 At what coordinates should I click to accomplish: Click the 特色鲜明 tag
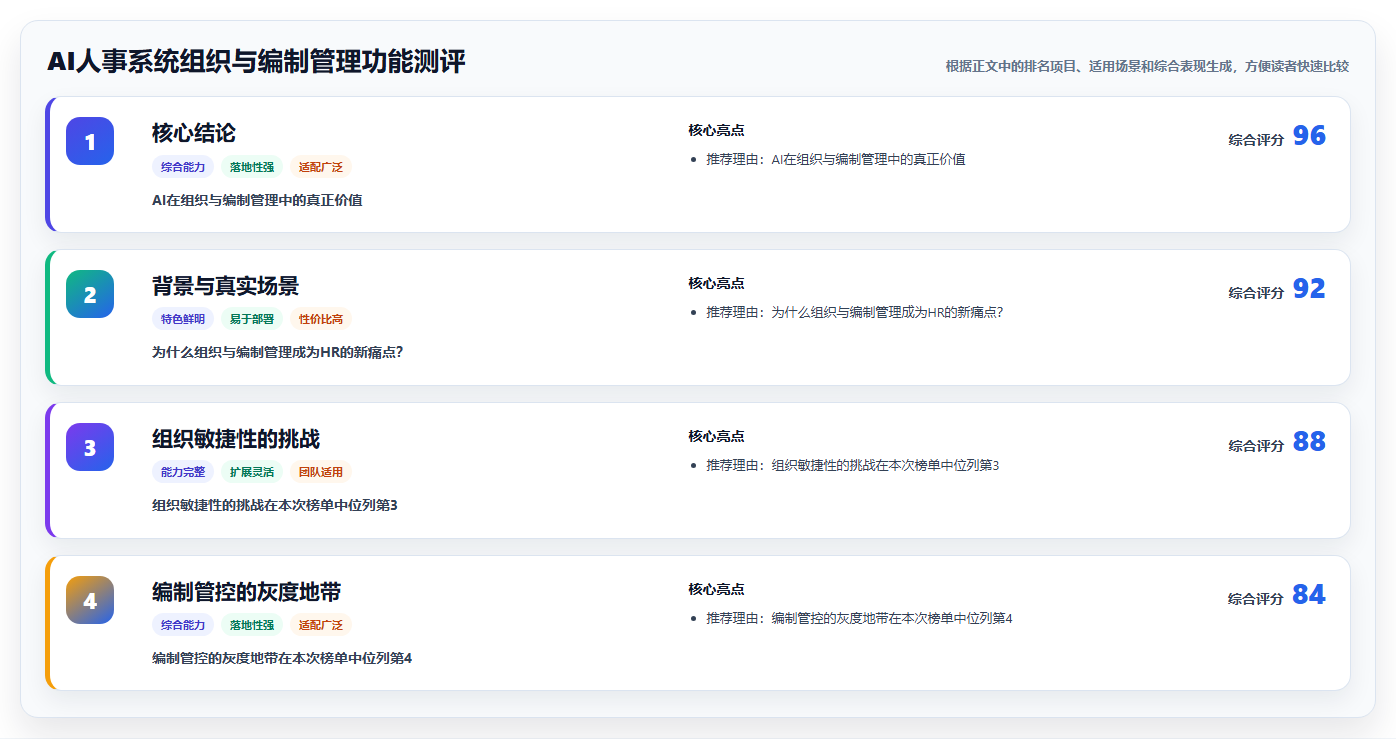pos(183,320)
